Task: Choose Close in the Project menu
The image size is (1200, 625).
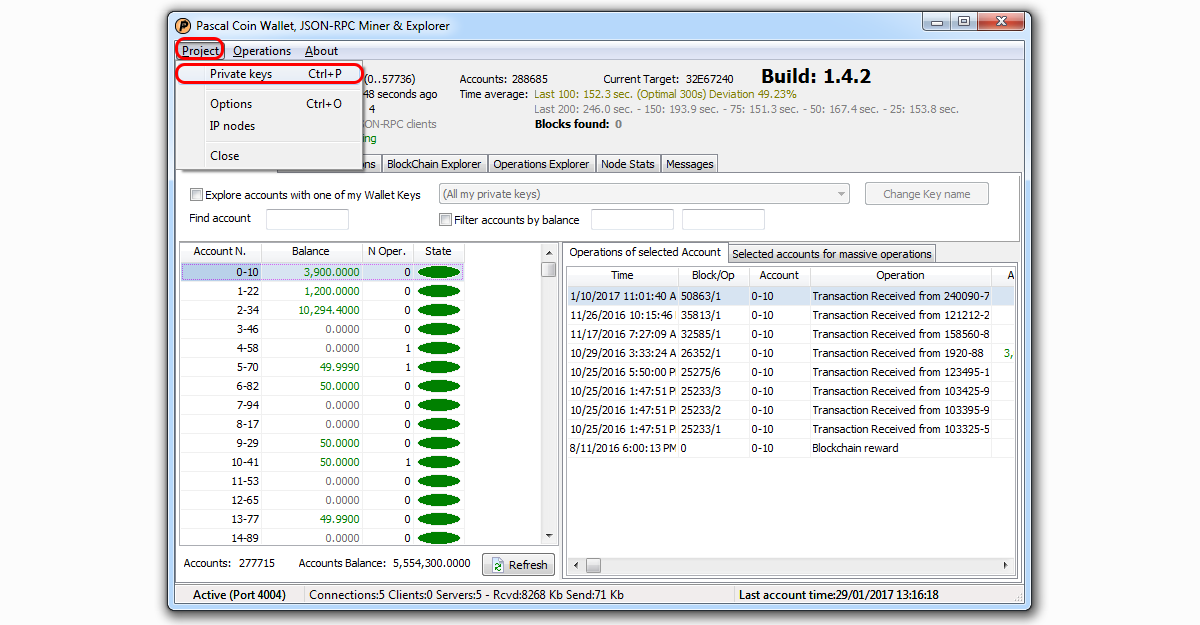Action: click(268, 156)
